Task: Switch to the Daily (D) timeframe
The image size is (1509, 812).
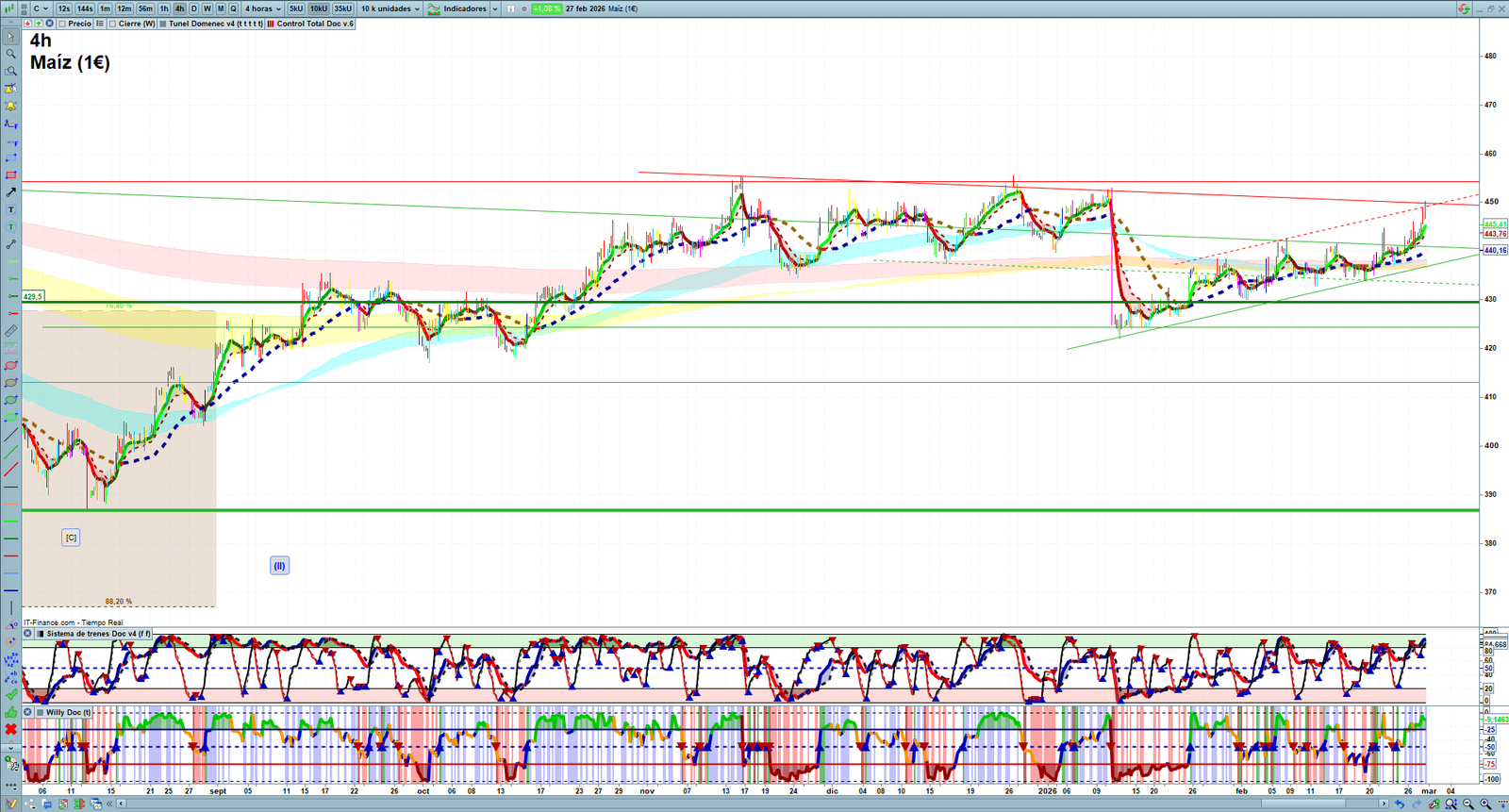Action: [194, 8]
